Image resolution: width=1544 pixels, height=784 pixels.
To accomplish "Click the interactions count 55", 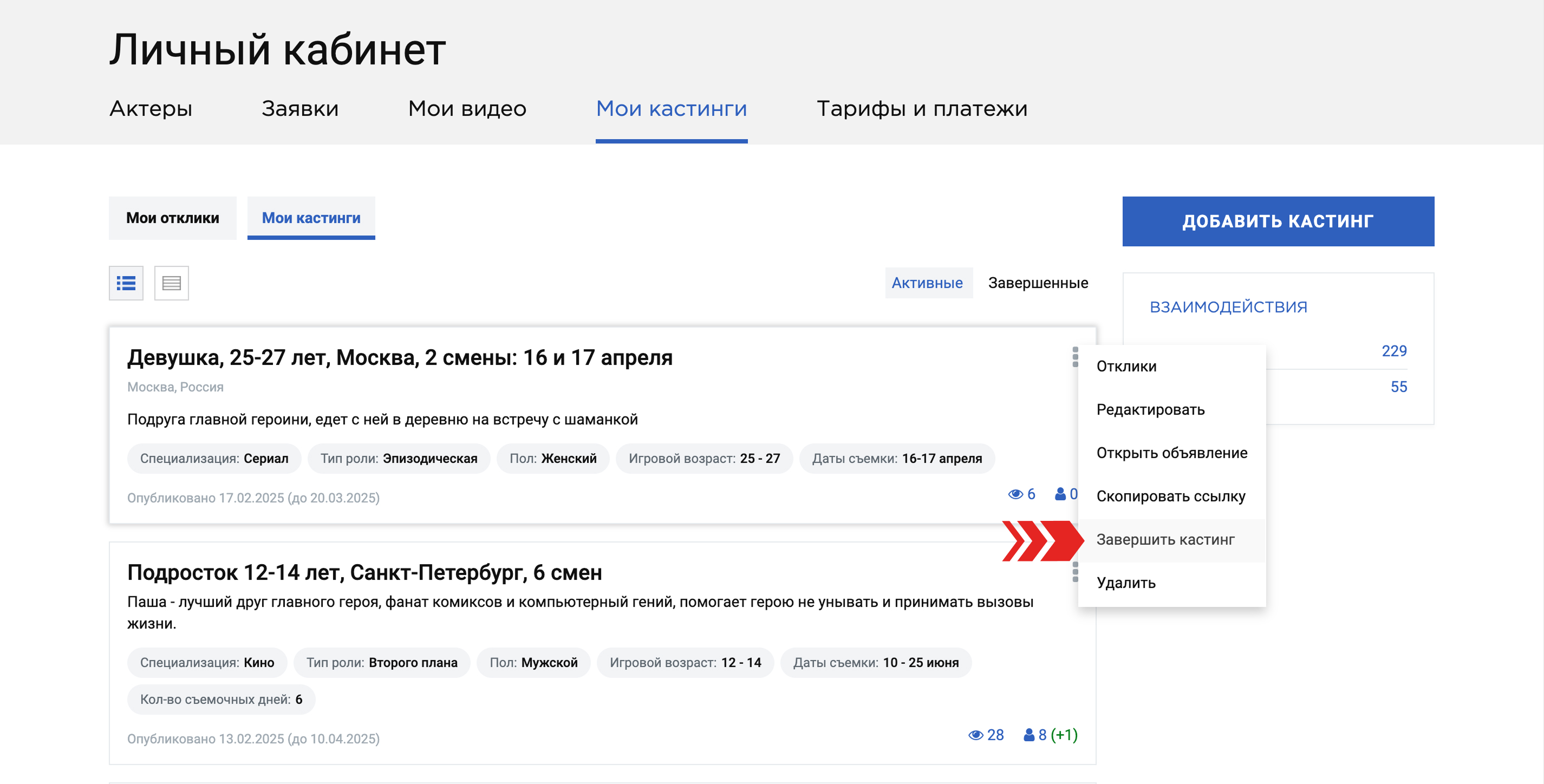I will coord(1399,387).
